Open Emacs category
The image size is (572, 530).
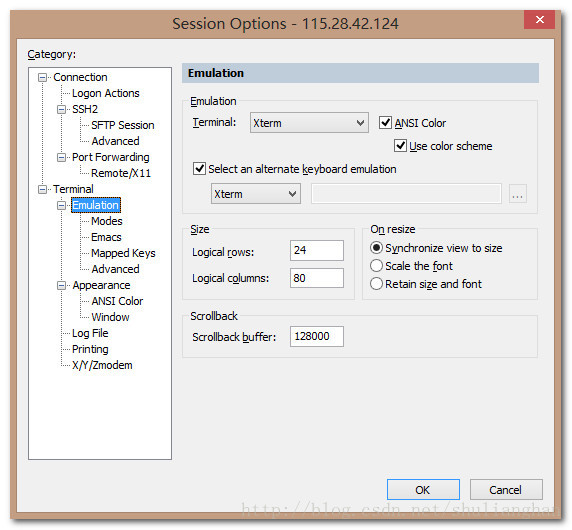point(106,237)
